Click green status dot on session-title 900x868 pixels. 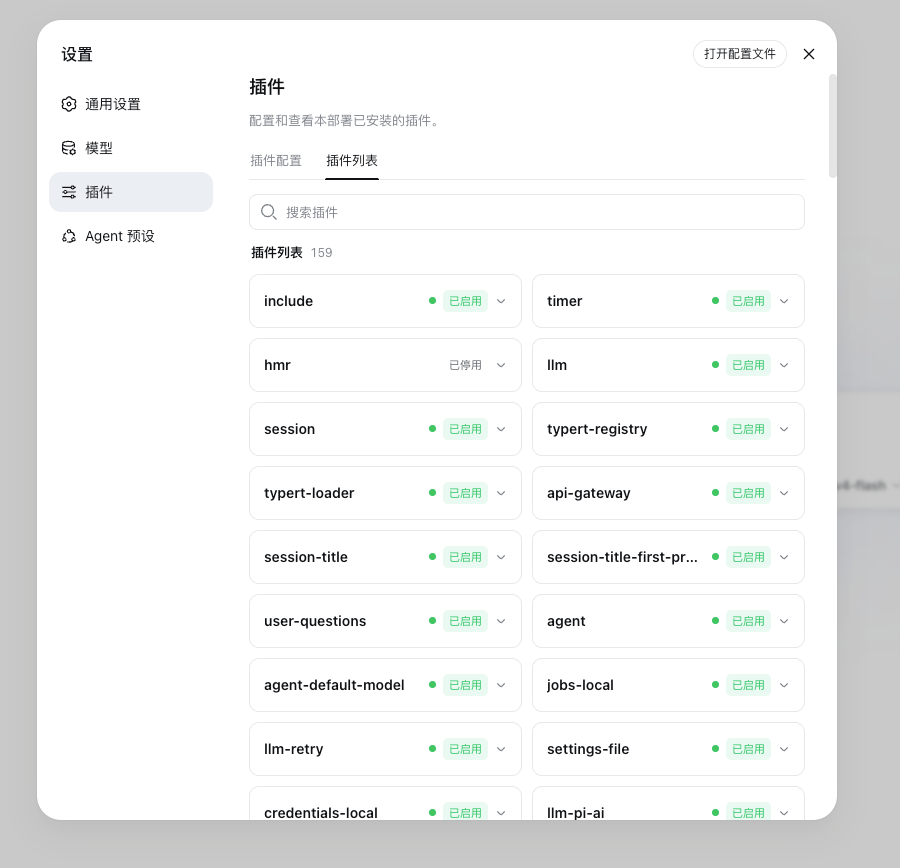click(432, 557)
